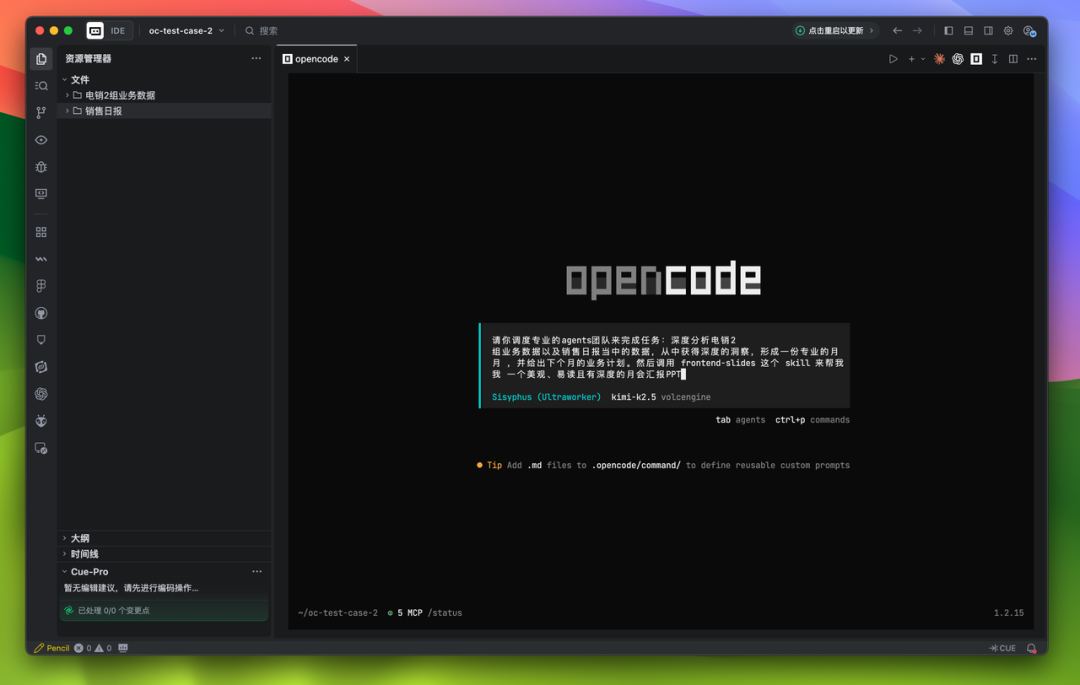The width and height of the screenshot is (1080, 685).
Task: Open the Extensions grid icon in sidebar
Action: click(x=41, y=232)
